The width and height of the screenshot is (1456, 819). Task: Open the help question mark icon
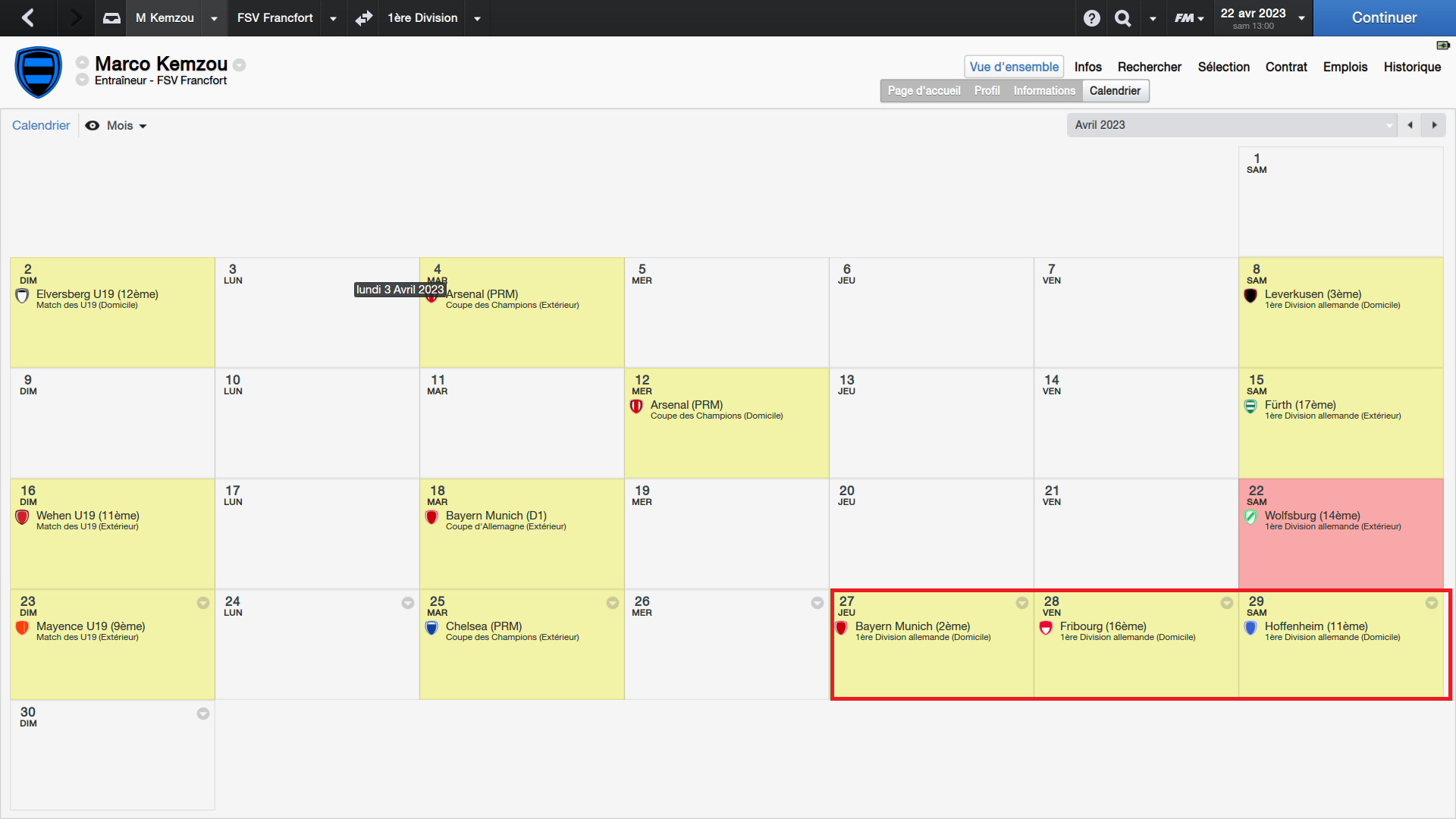tap(1091, 17)
